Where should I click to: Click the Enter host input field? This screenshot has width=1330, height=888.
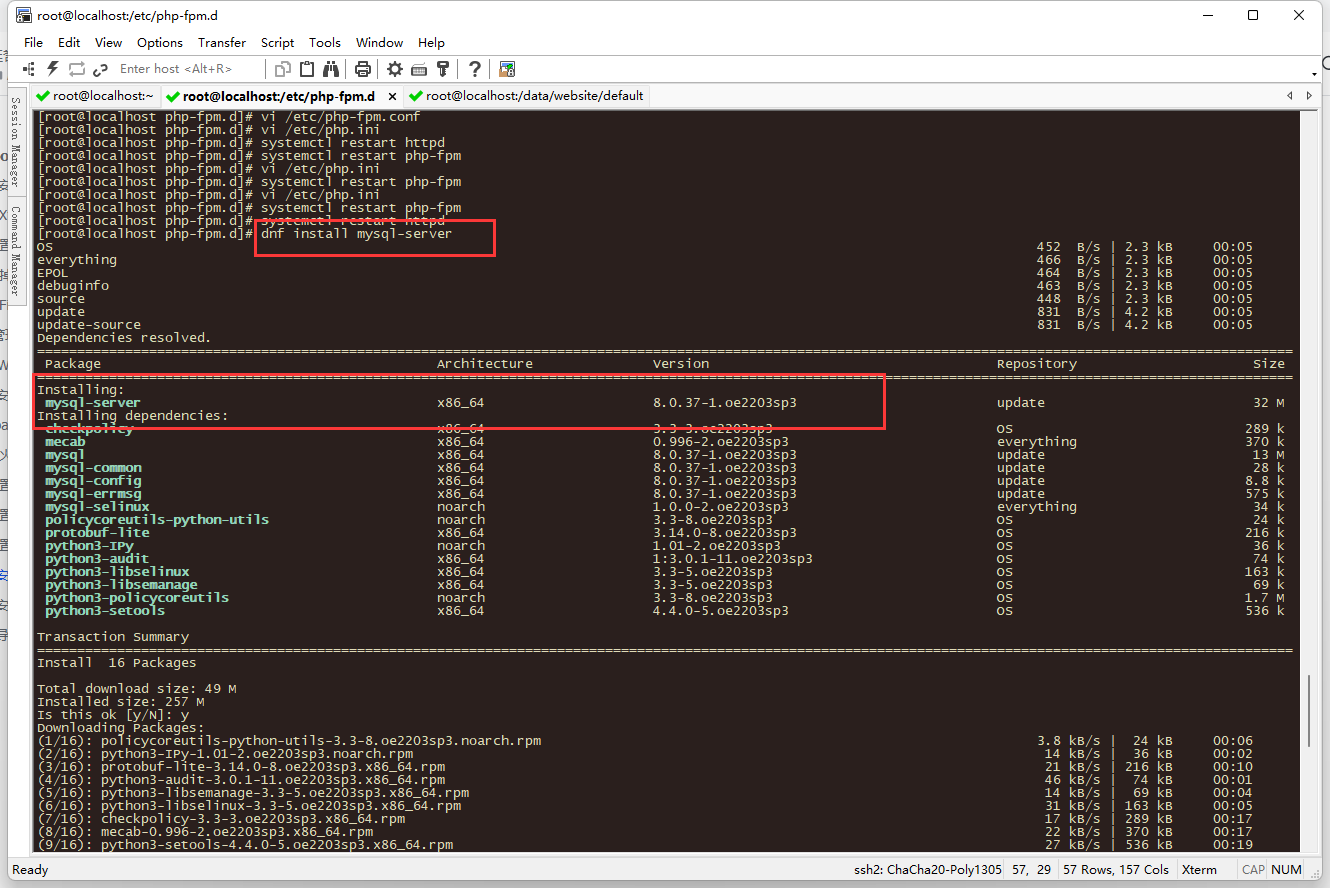click(x=188, y=69)
